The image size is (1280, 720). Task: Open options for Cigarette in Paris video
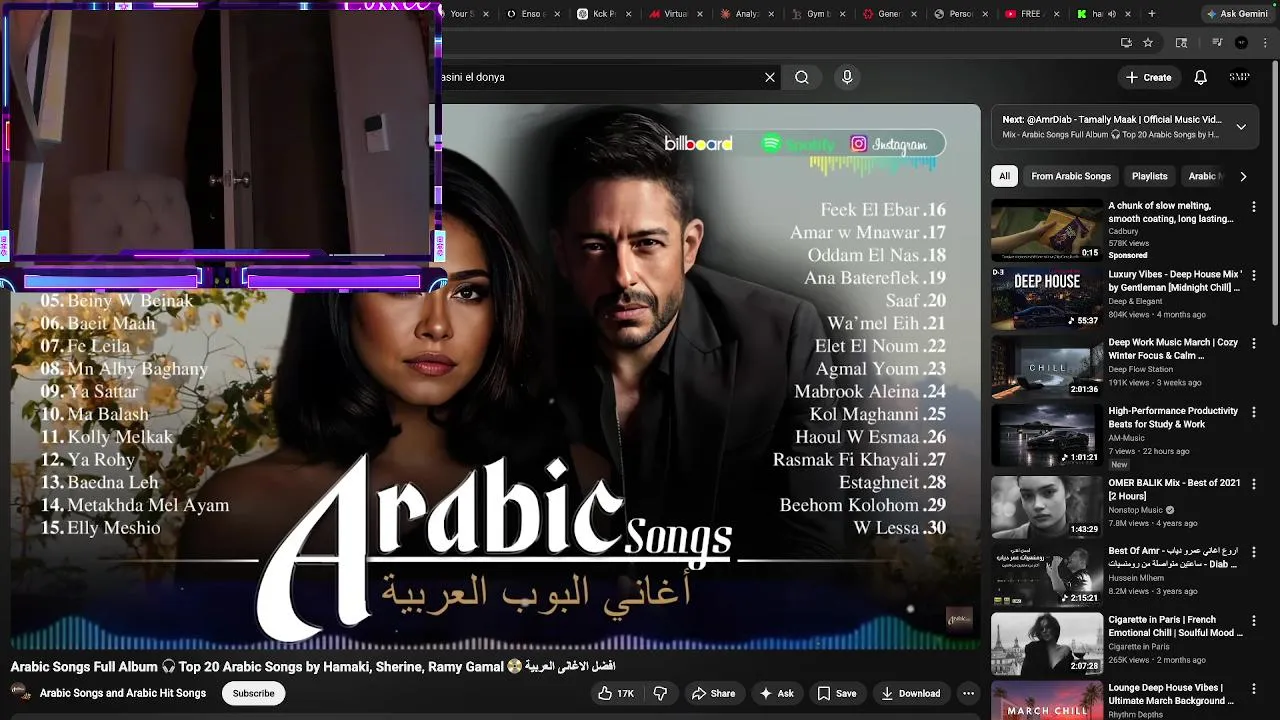1254,620
